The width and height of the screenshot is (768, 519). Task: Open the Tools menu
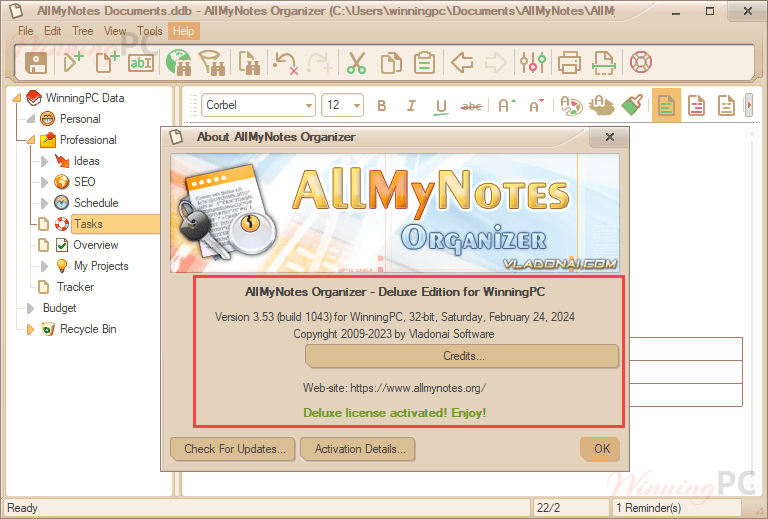point(149,31)
